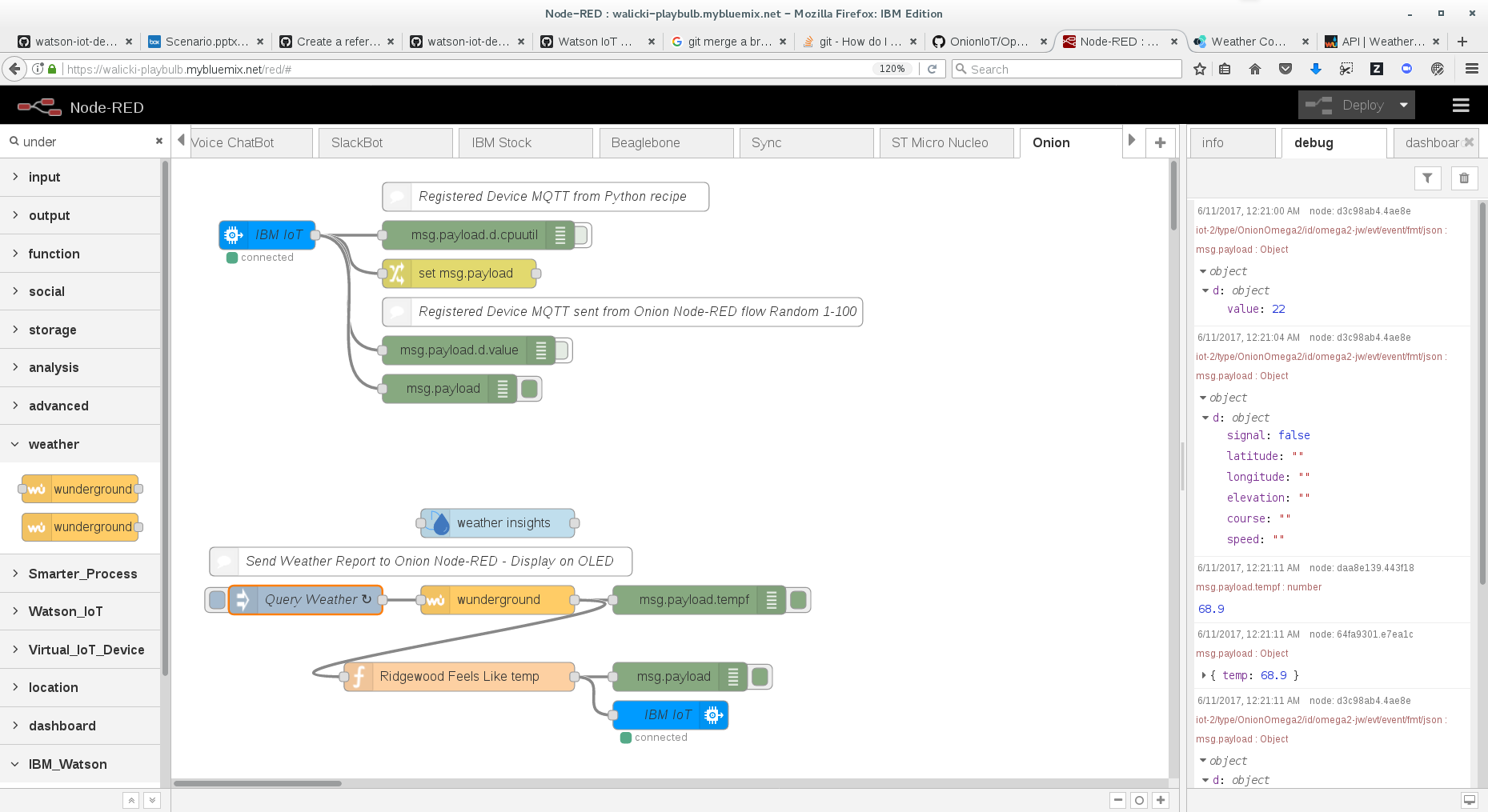Click Firefox bookmark star icon
This screenshot has height=812, width=1488.
[1200, 70]
